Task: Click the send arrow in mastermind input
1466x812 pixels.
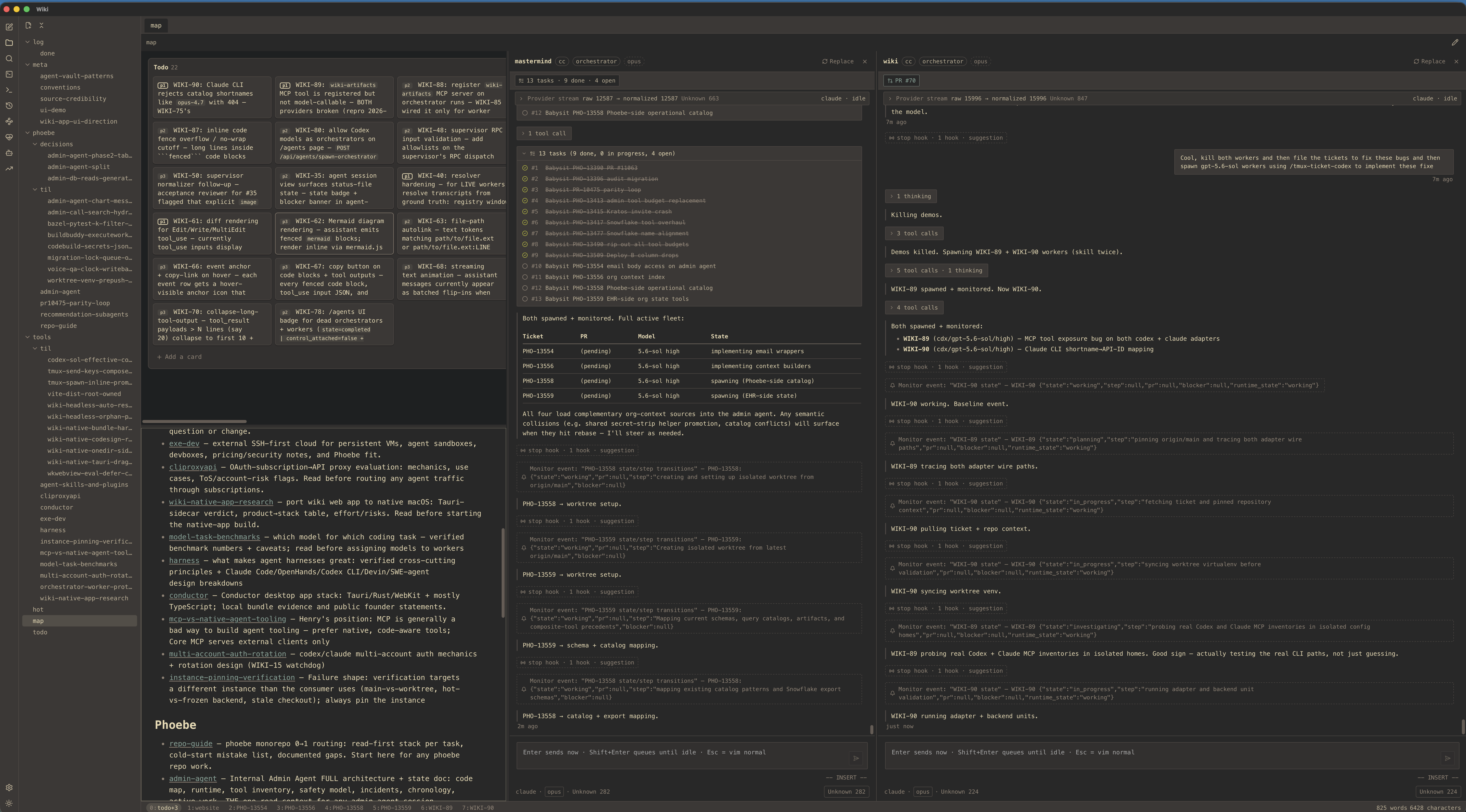Action: tap(855, 758)
